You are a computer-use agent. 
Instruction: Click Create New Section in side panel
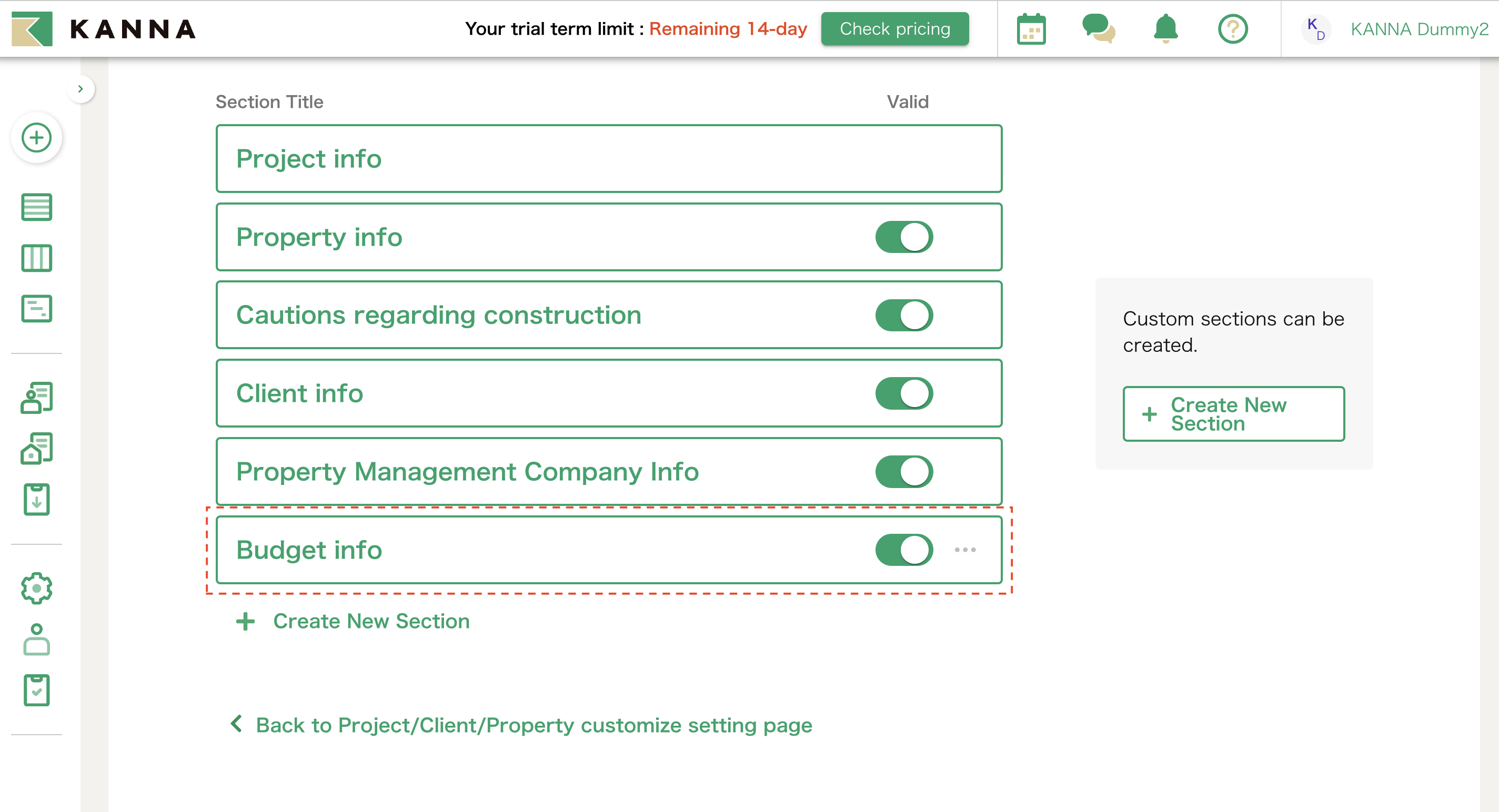click(x=1233, y=413)
